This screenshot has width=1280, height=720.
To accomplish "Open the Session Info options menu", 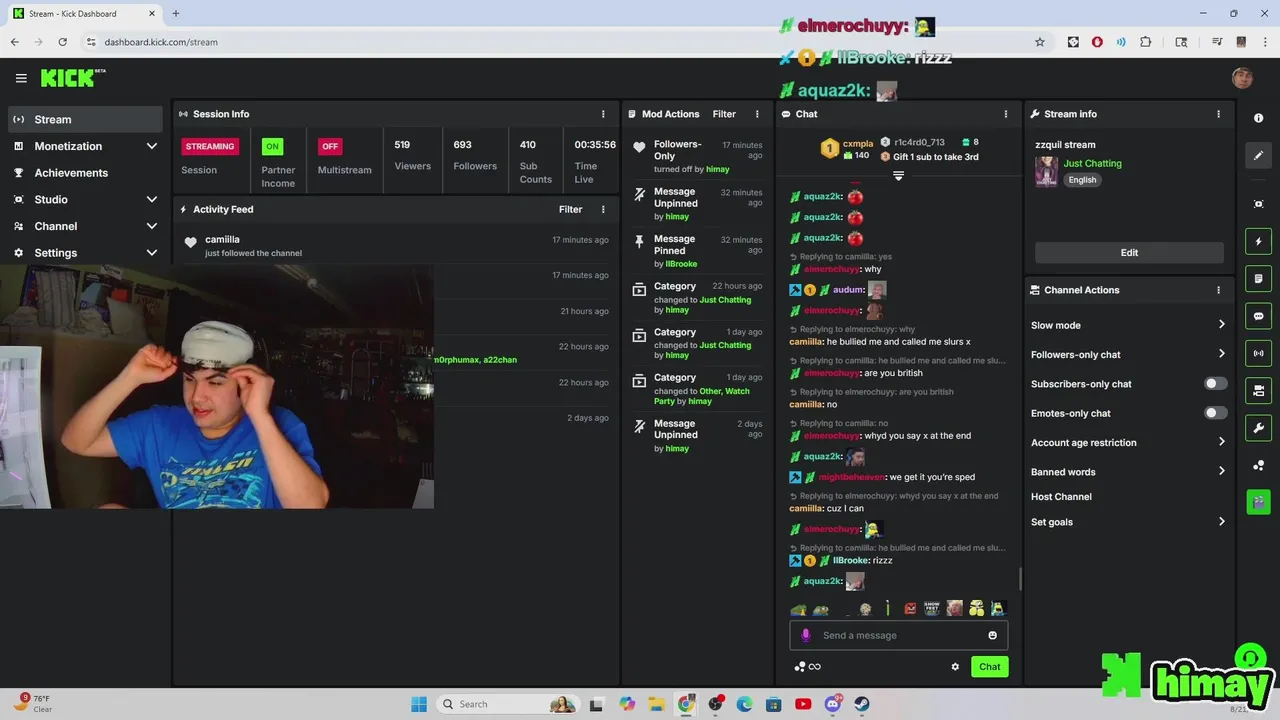I will coord(603,114).
